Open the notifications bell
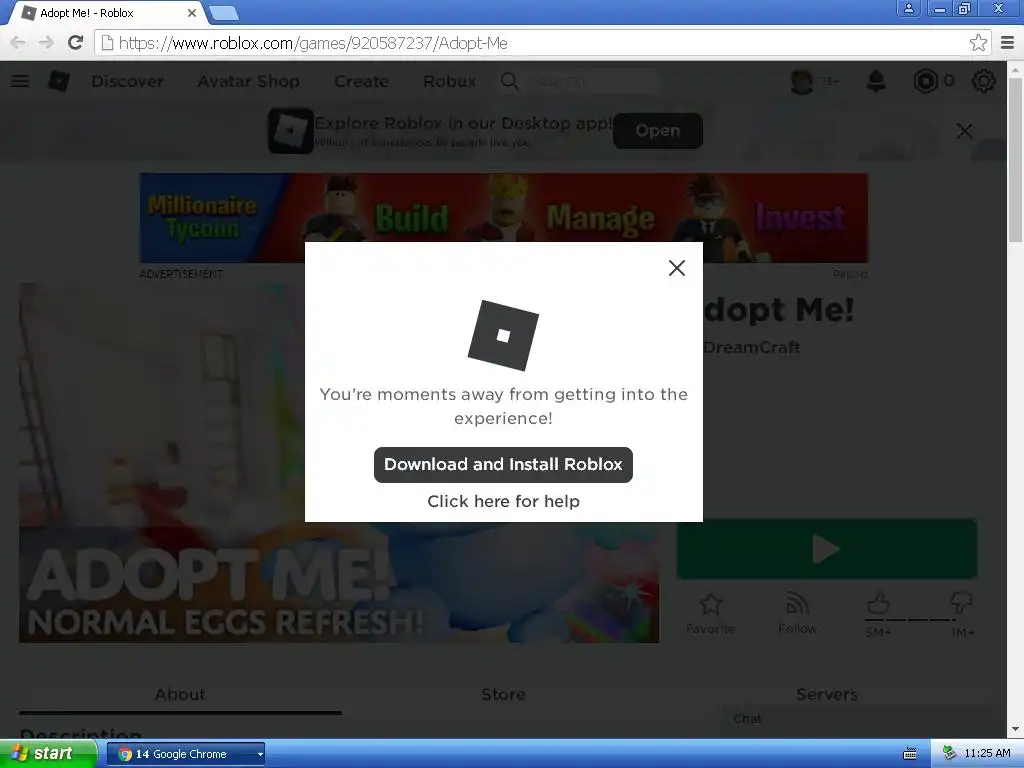 pyautogui.click(x=876, y=81)
